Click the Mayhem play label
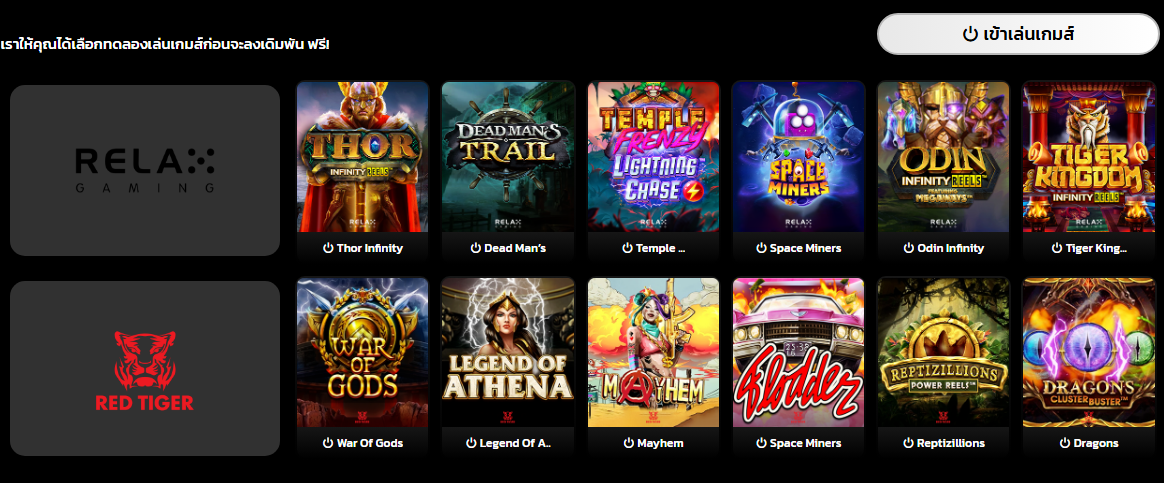Screen dimensions: 1164x483 653,443
